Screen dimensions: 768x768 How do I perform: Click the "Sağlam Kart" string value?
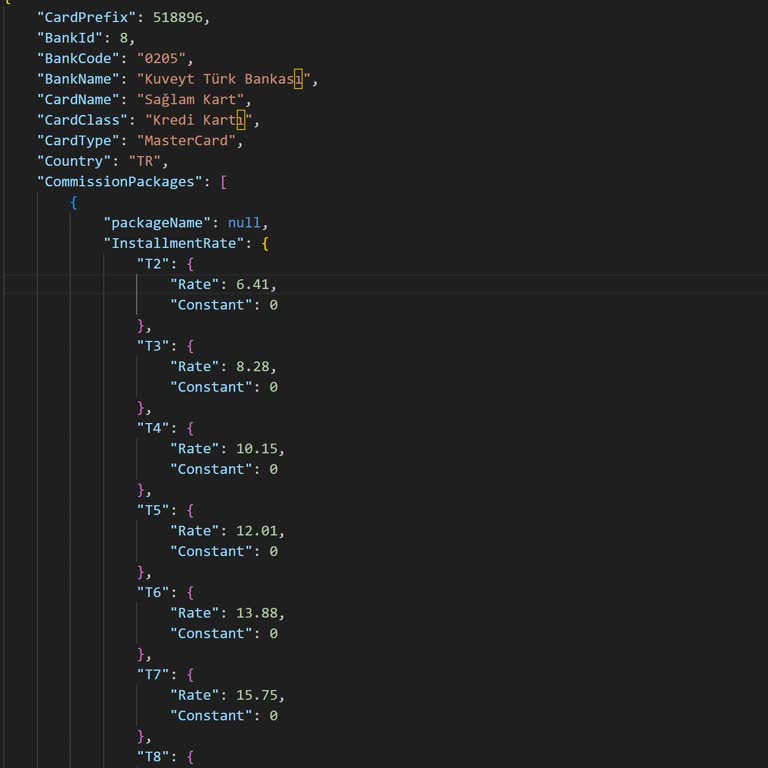193,99
